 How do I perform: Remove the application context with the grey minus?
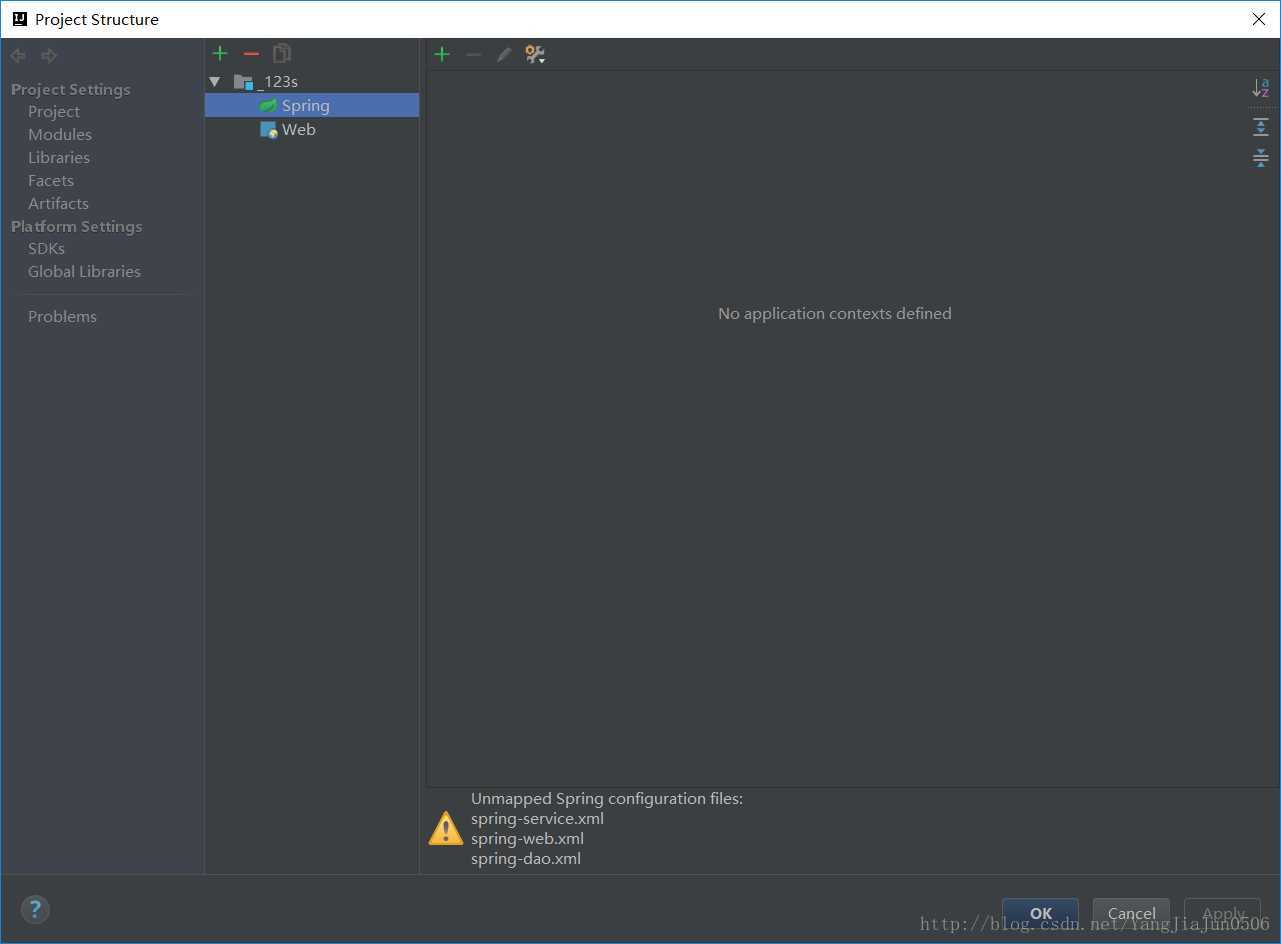coord(474,54)
